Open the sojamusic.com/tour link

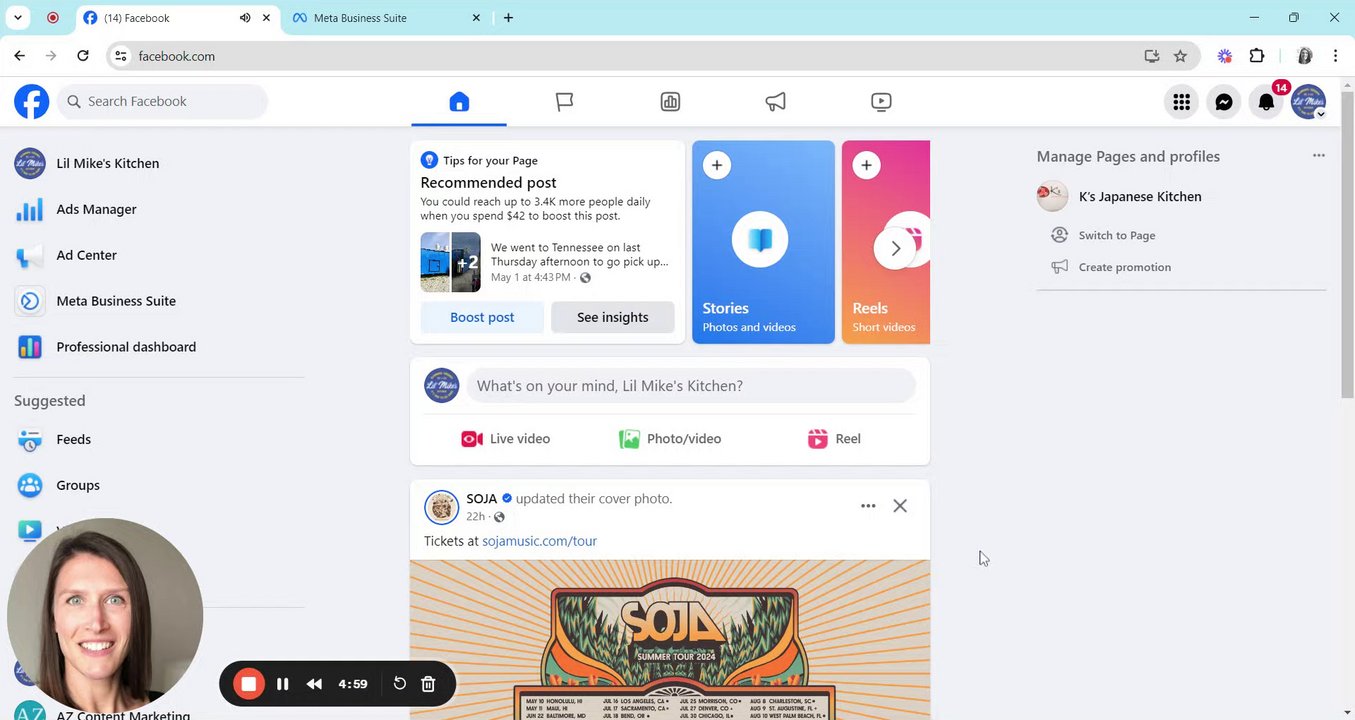point(539,541)
